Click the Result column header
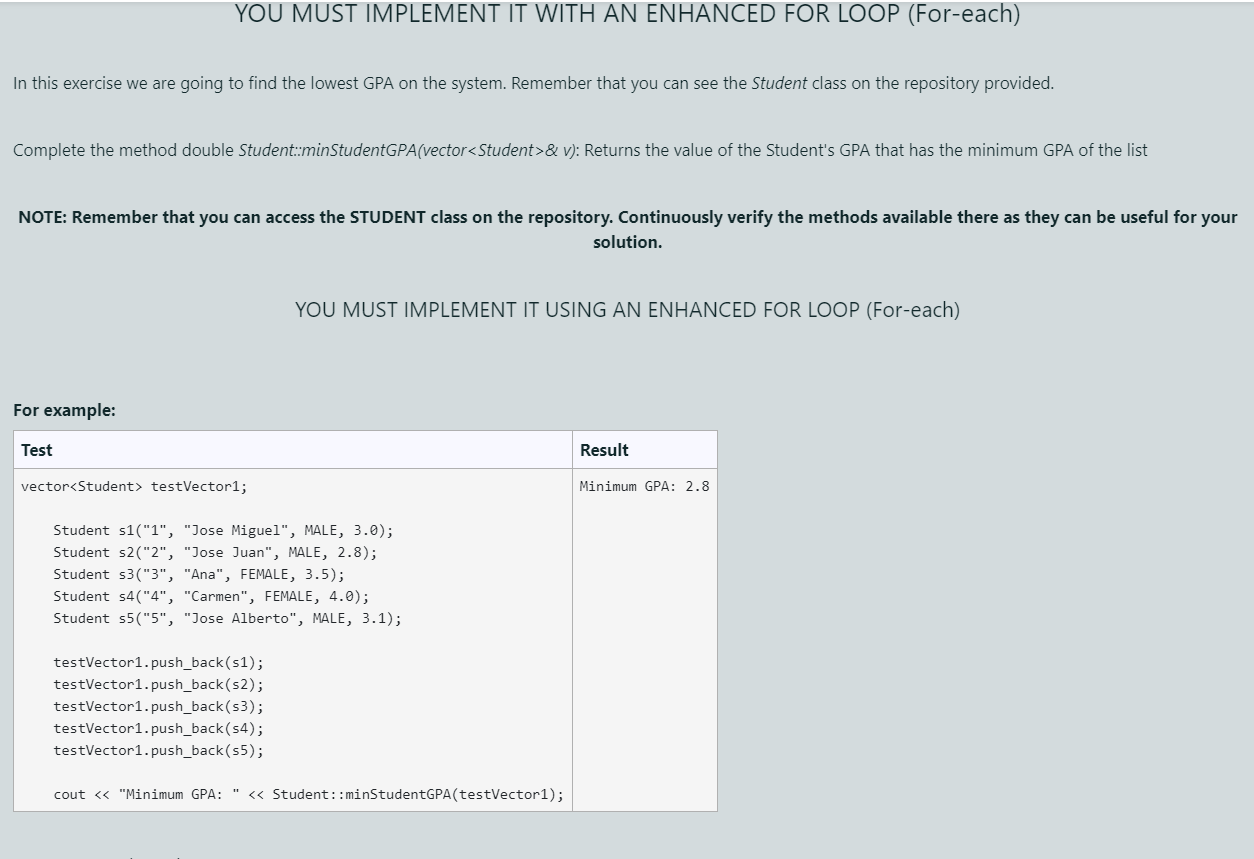Screen dimensions: 1254x859 [604, 450]
